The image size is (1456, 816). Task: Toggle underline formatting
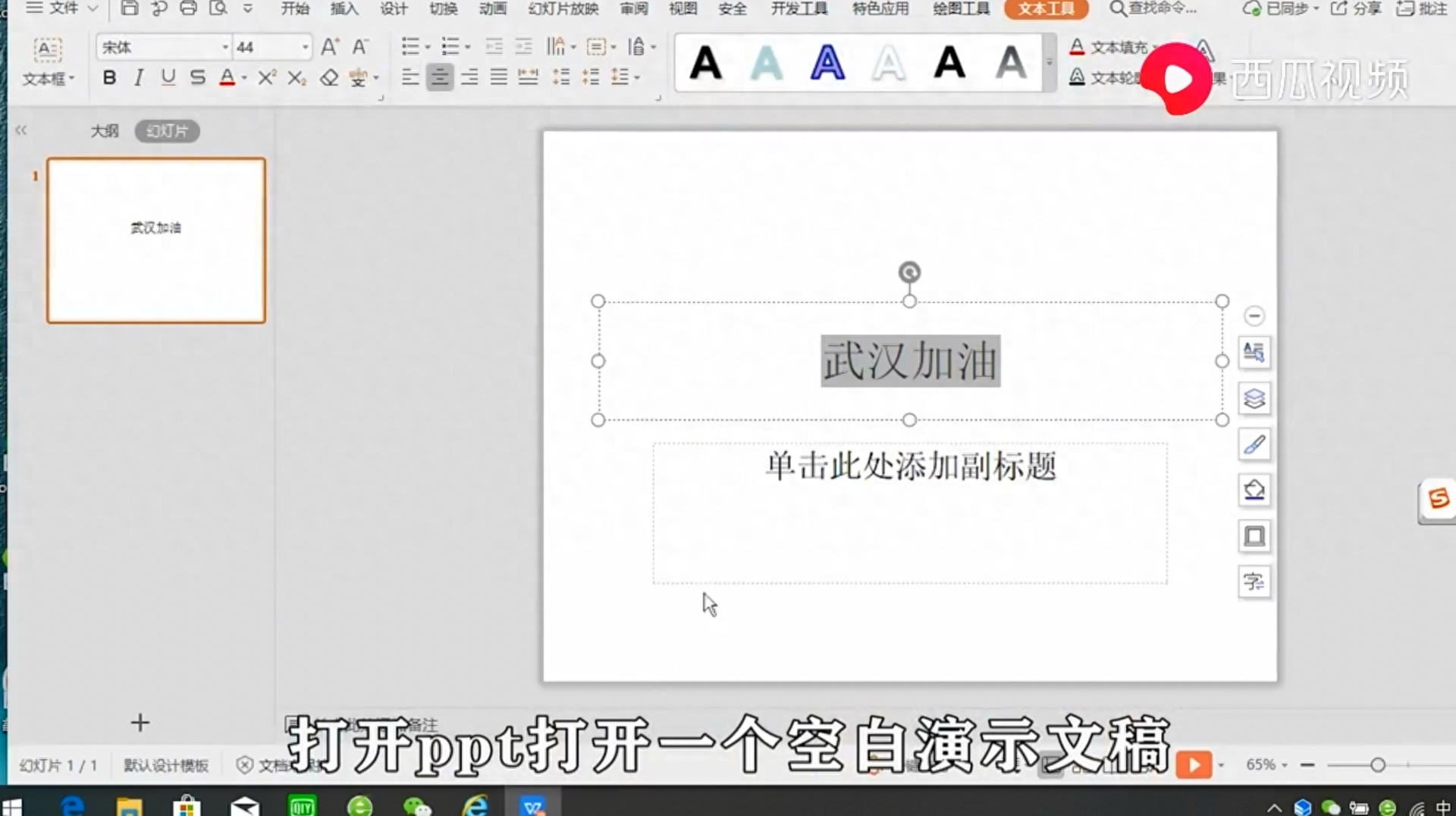(x=168, y=77)
